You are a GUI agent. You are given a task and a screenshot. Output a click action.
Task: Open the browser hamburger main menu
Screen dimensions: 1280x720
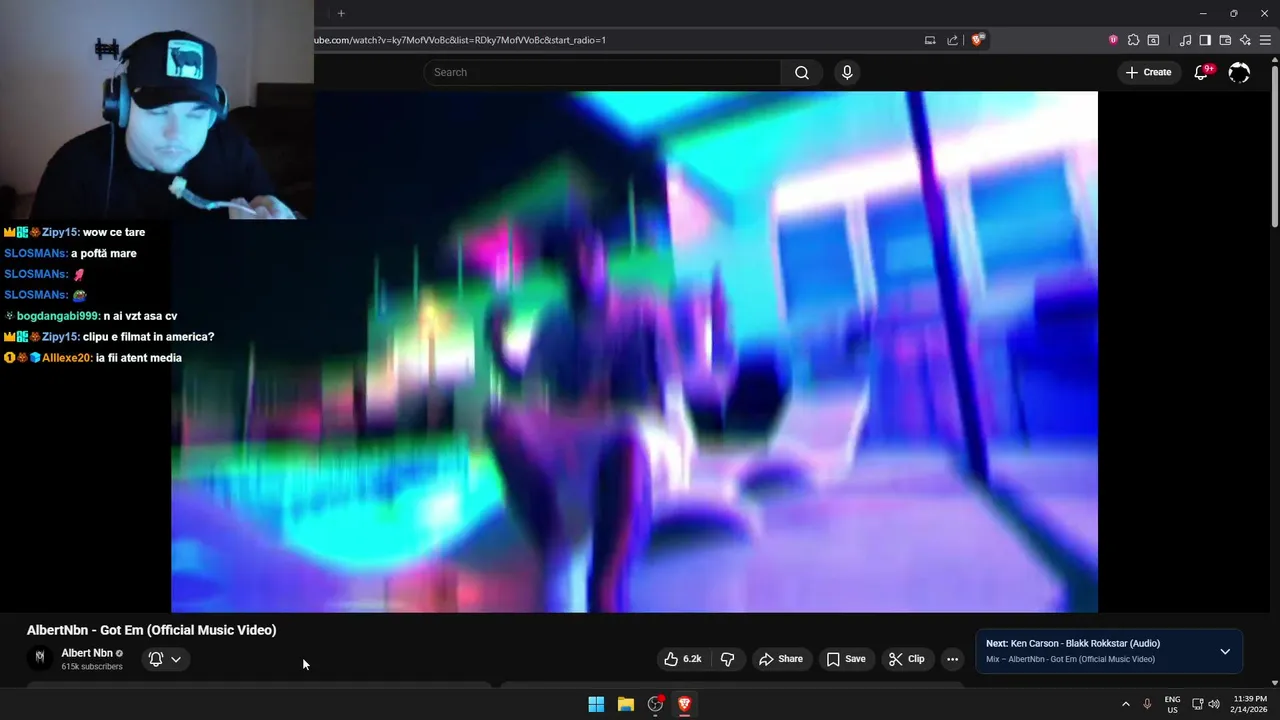point(1265,40)
